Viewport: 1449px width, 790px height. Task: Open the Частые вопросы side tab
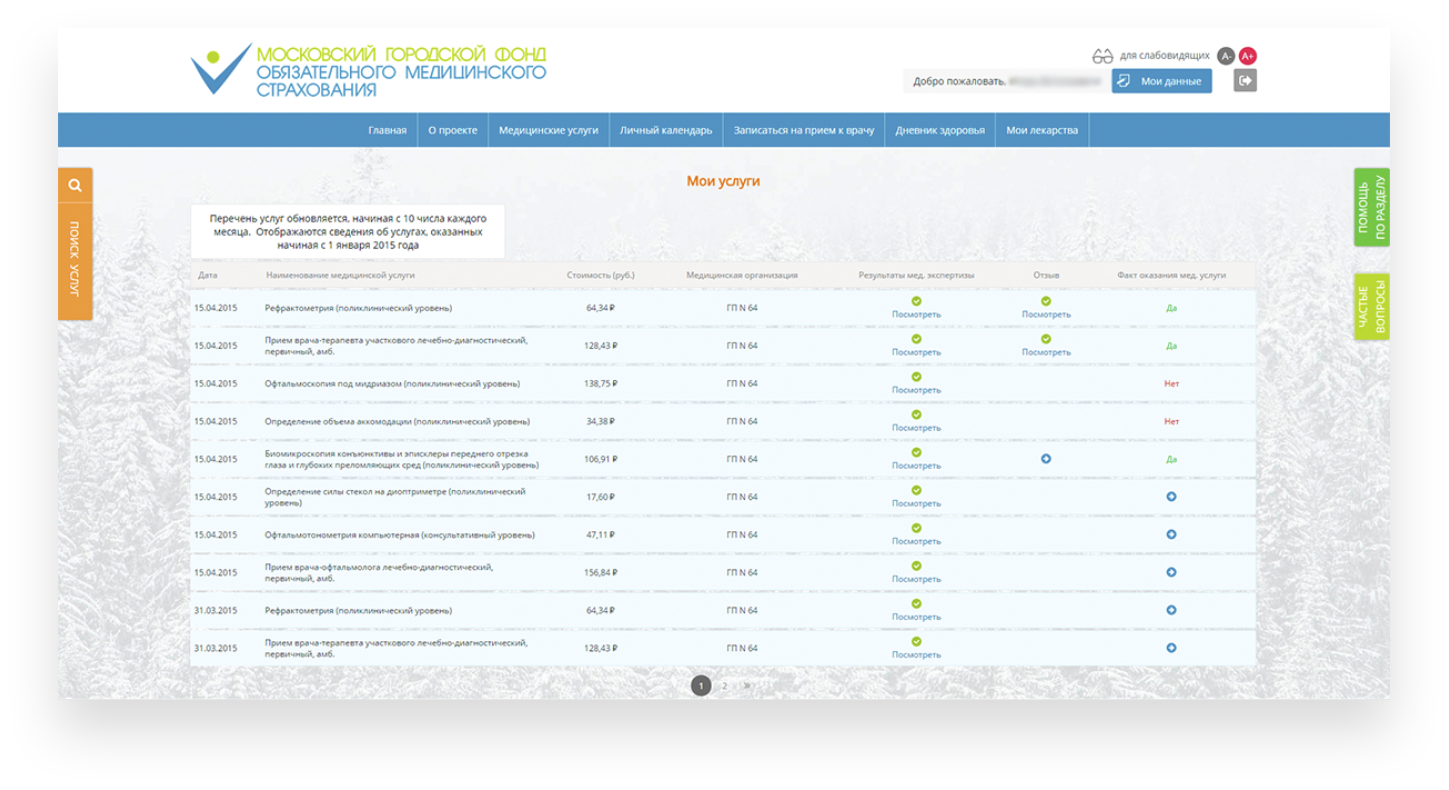(x=1371, y=307)
